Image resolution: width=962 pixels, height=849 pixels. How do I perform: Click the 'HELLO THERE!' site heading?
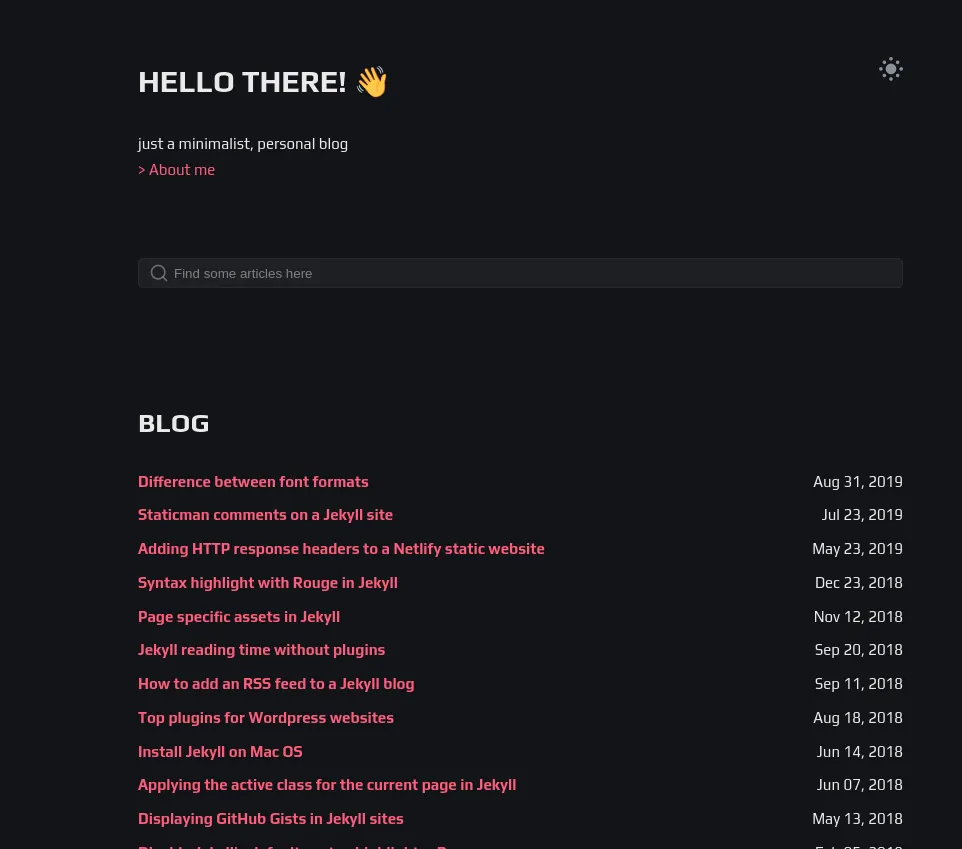click(x=242, y=82)
